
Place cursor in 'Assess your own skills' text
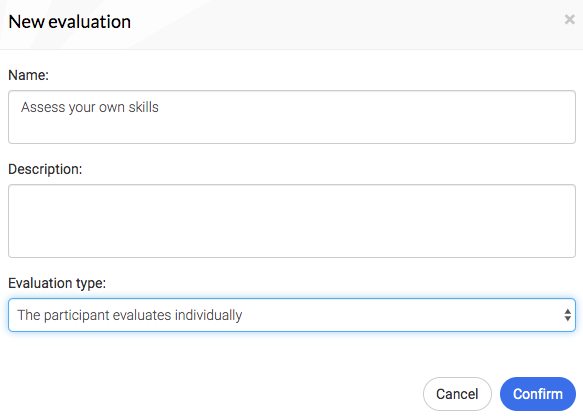(x=90, y=107)
